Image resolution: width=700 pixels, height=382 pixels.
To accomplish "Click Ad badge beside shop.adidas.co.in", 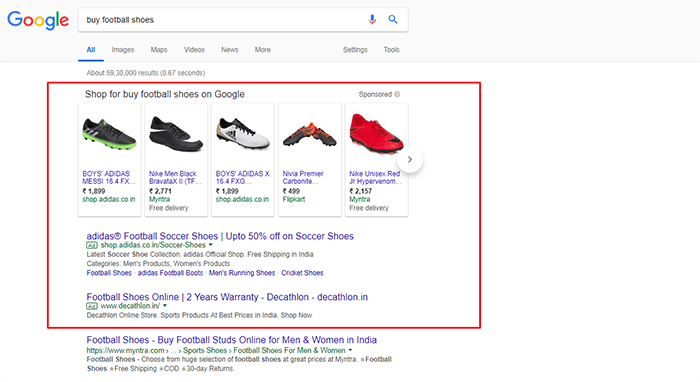I will [92, 245].
